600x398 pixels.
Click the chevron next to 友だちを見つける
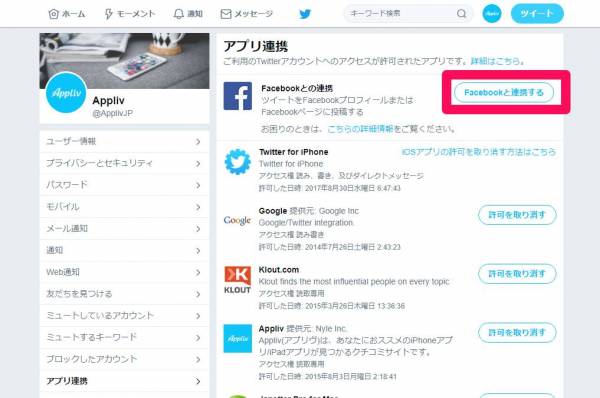tap(198, 294)
